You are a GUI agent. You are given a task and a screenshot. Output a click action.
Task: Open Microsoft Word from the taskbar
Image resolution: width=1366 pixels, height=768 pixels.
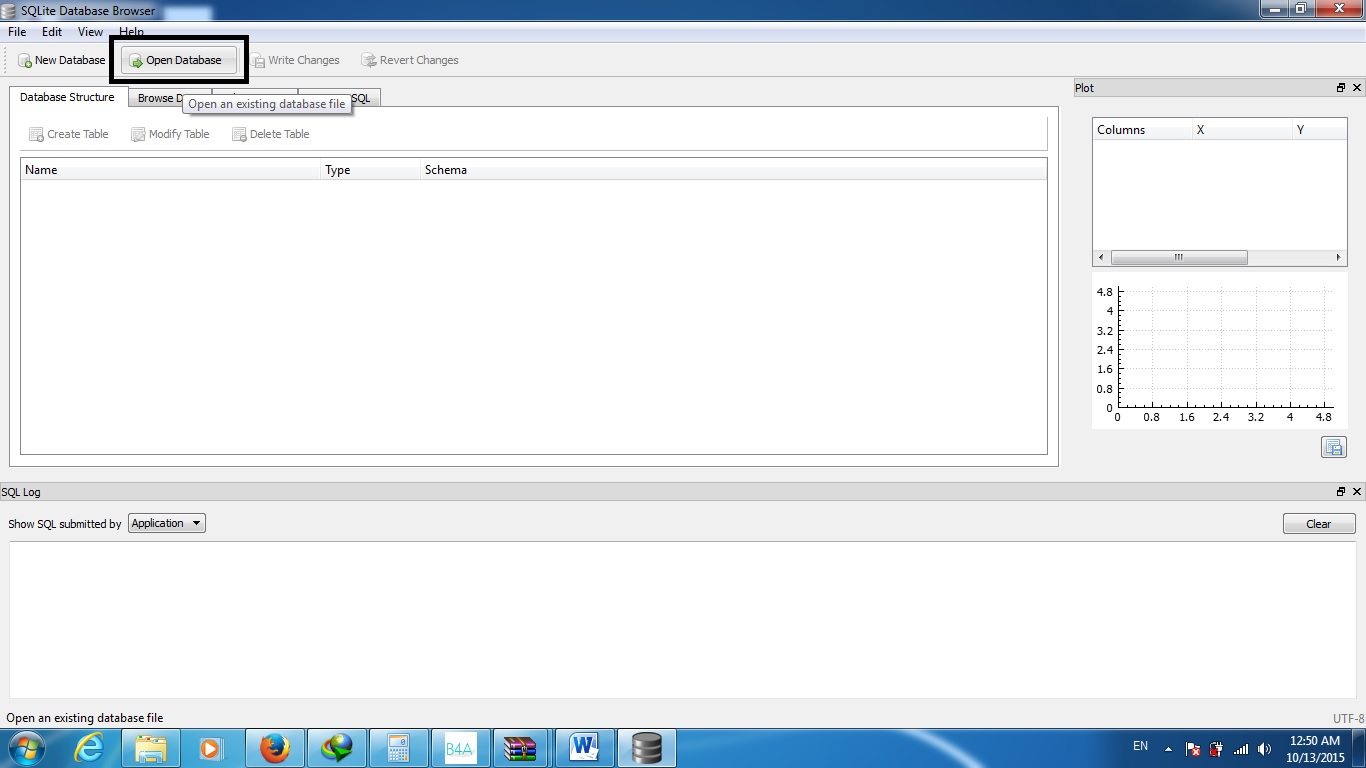click(x=584, y=748)
